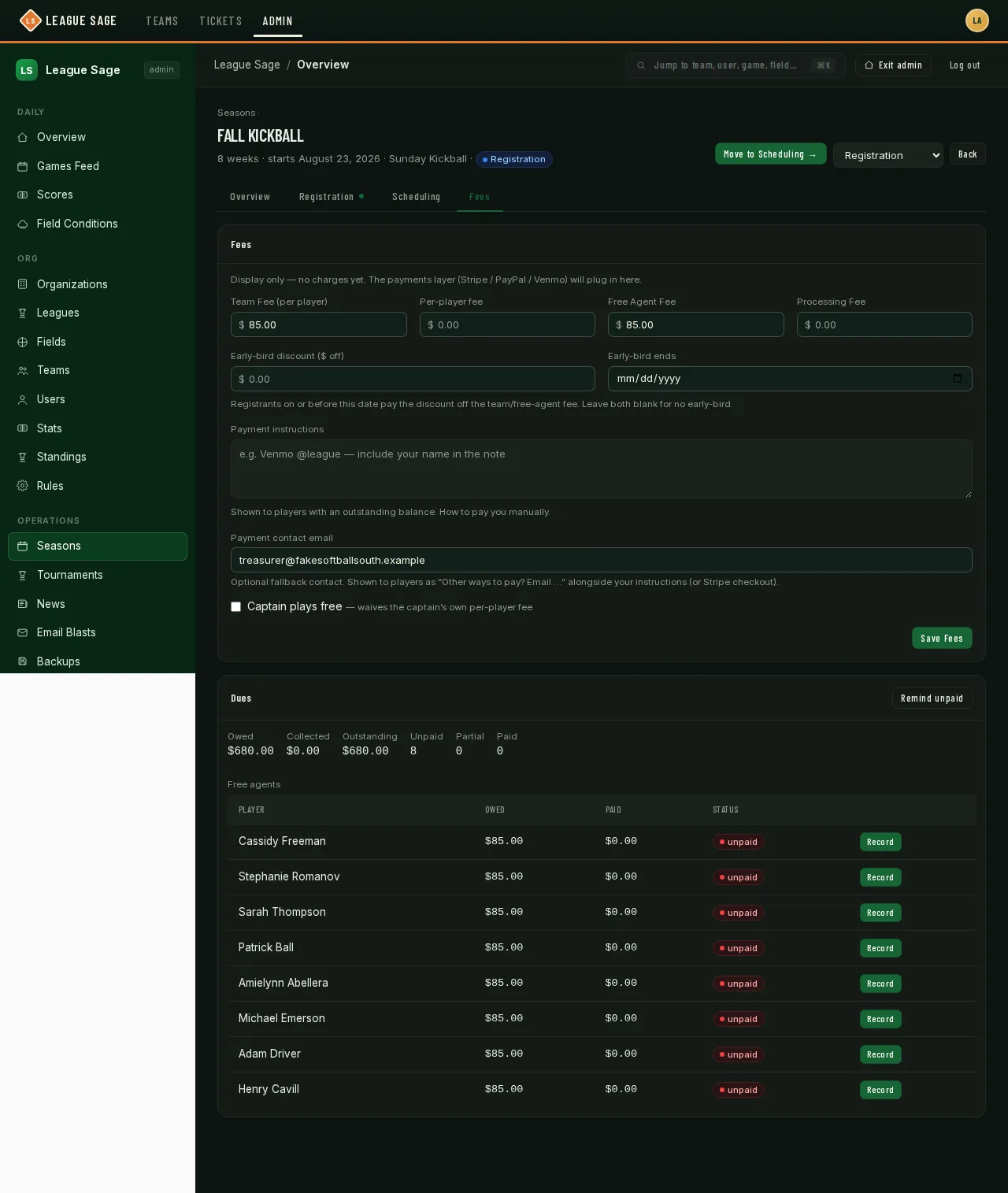Focus the Early-bird discount field
The image size is (1008, 1193).
413,379
